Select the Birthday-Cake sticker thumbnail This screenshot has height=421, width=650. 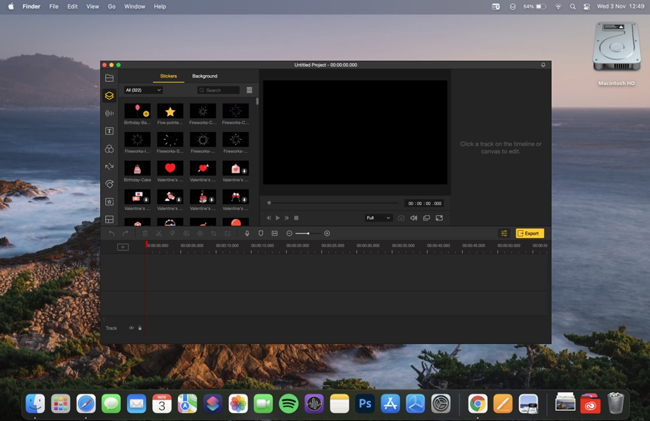coord(137,168)
